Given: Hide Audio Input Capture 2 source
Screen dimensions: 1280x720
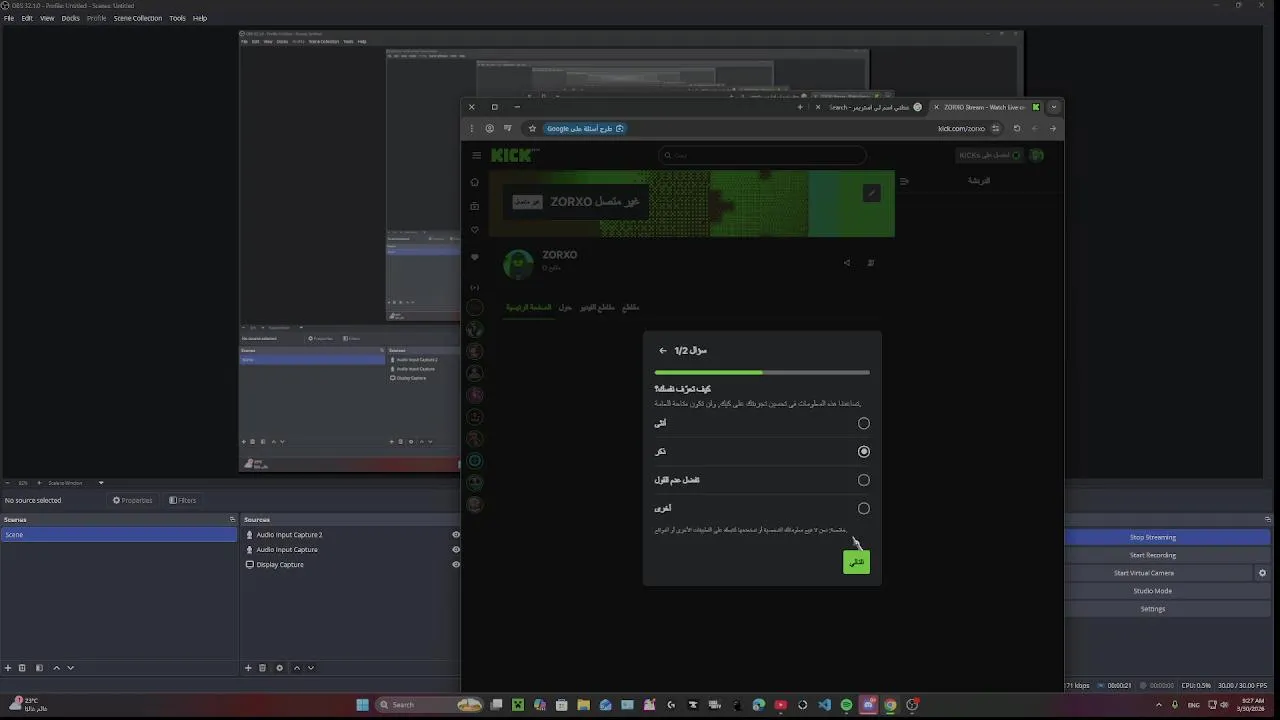Looking at the screenshot, I should (456, 535).
